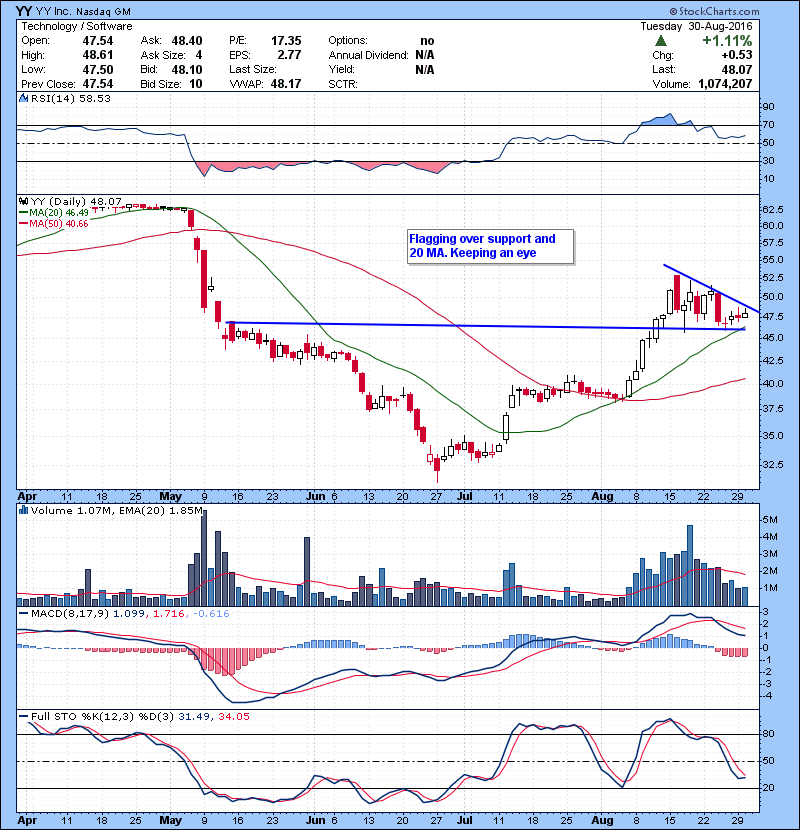This screenshot has width=800, height=830.
Task: Click the 90 level on the RSI axis
Action: tap(768, 106)
